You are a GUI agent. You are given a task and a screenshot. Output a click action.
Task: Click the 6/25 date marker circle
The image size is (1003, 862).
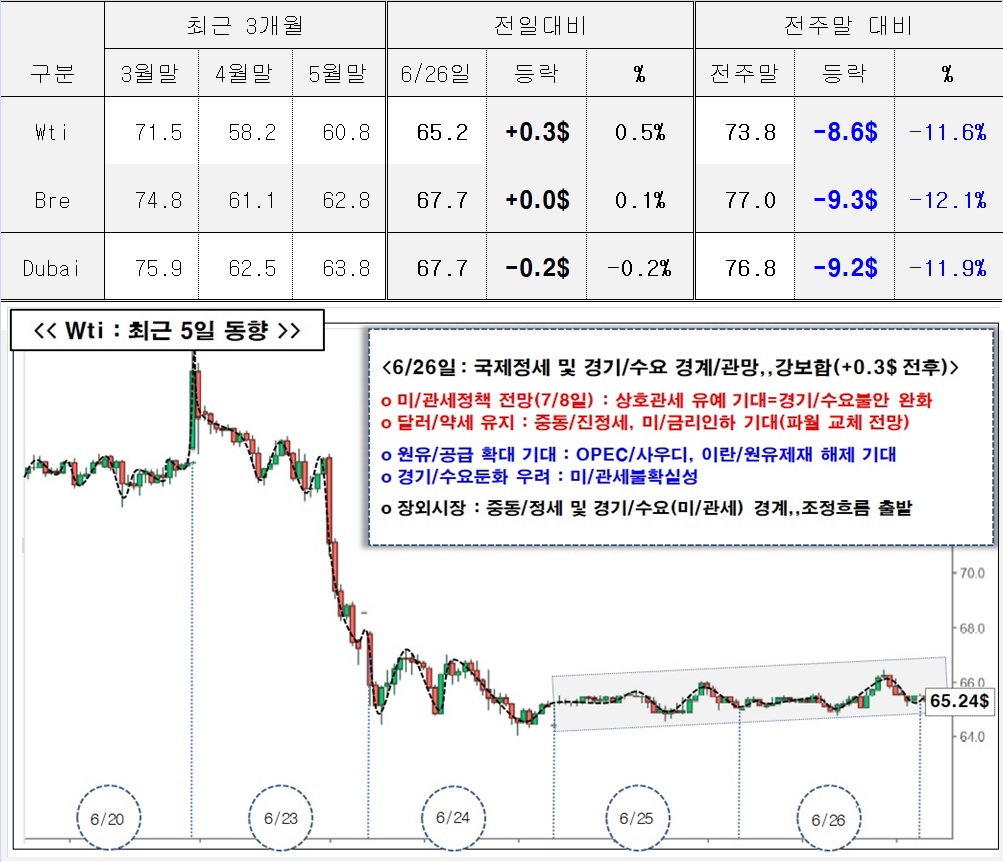coord(637,818)
